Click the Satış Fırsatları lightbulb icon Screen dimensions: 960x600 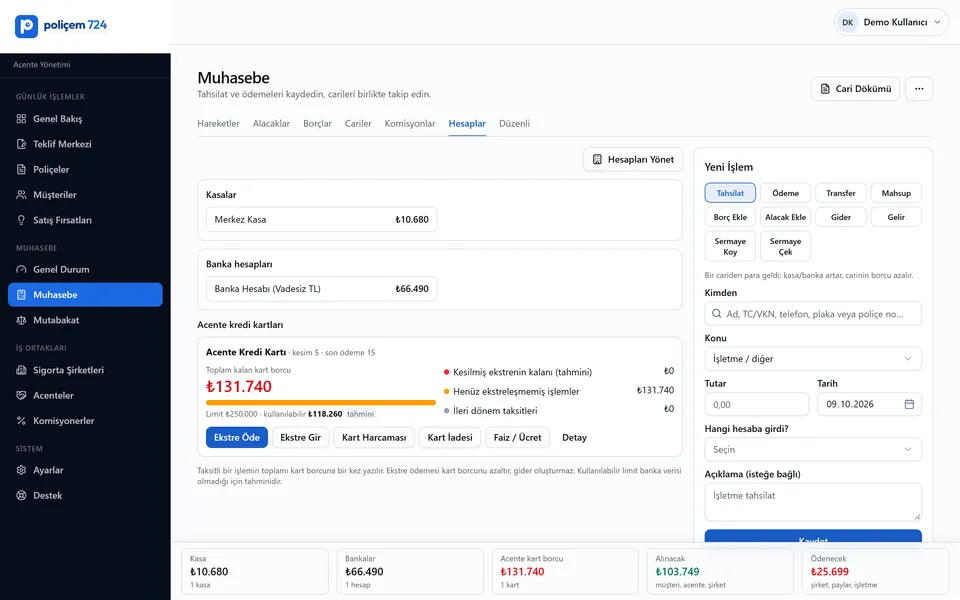[x=21, y=220]
